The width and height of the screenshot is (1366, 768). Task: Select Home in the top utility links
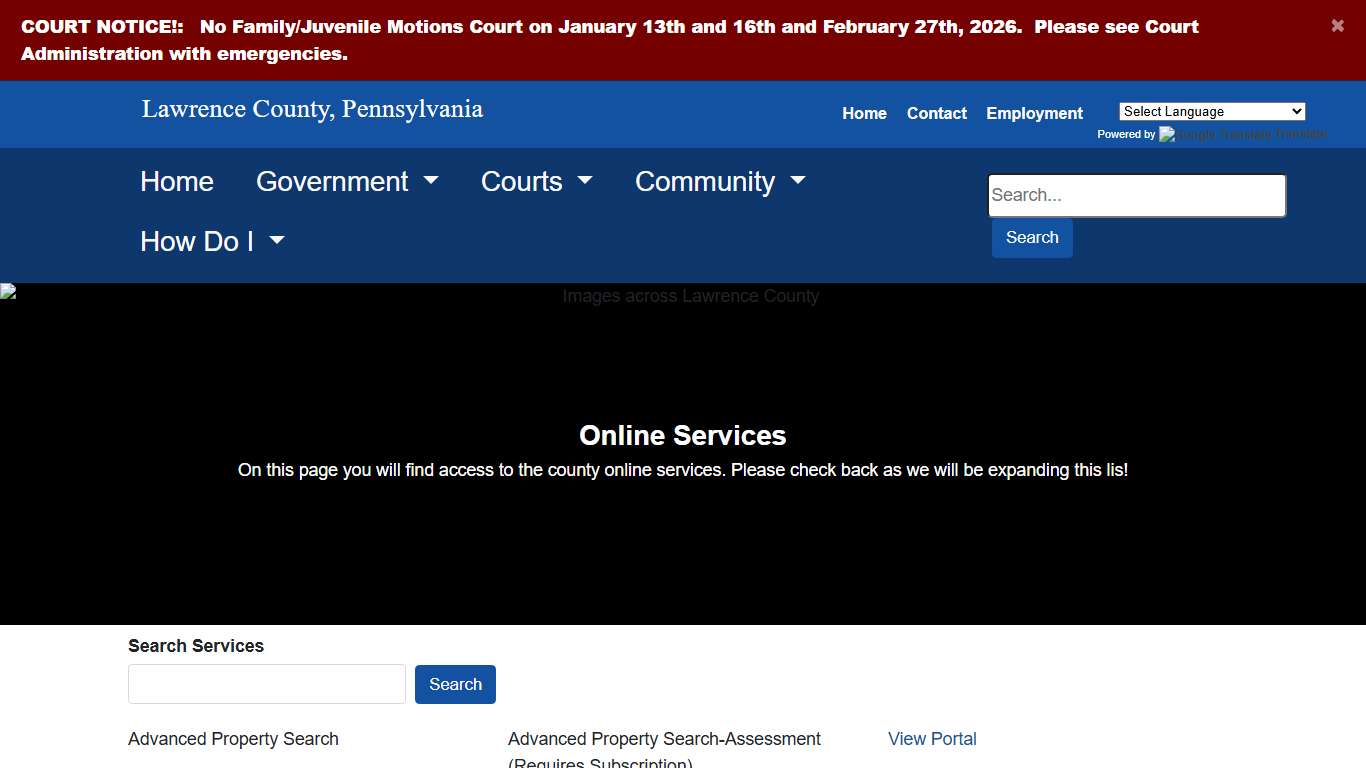pos(864,113)
